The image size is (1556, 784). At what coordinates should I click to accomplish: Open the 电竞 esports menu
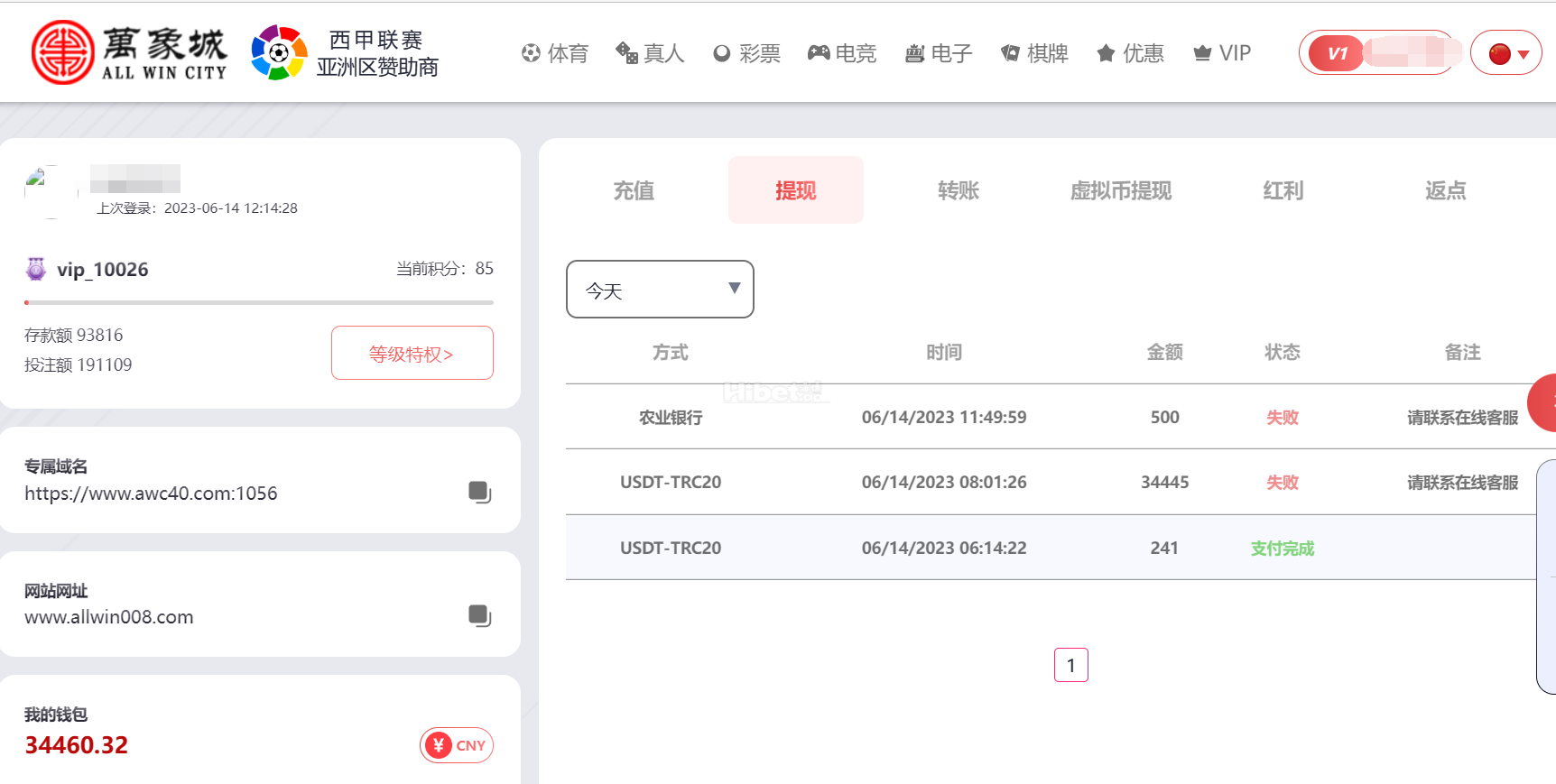842,53
